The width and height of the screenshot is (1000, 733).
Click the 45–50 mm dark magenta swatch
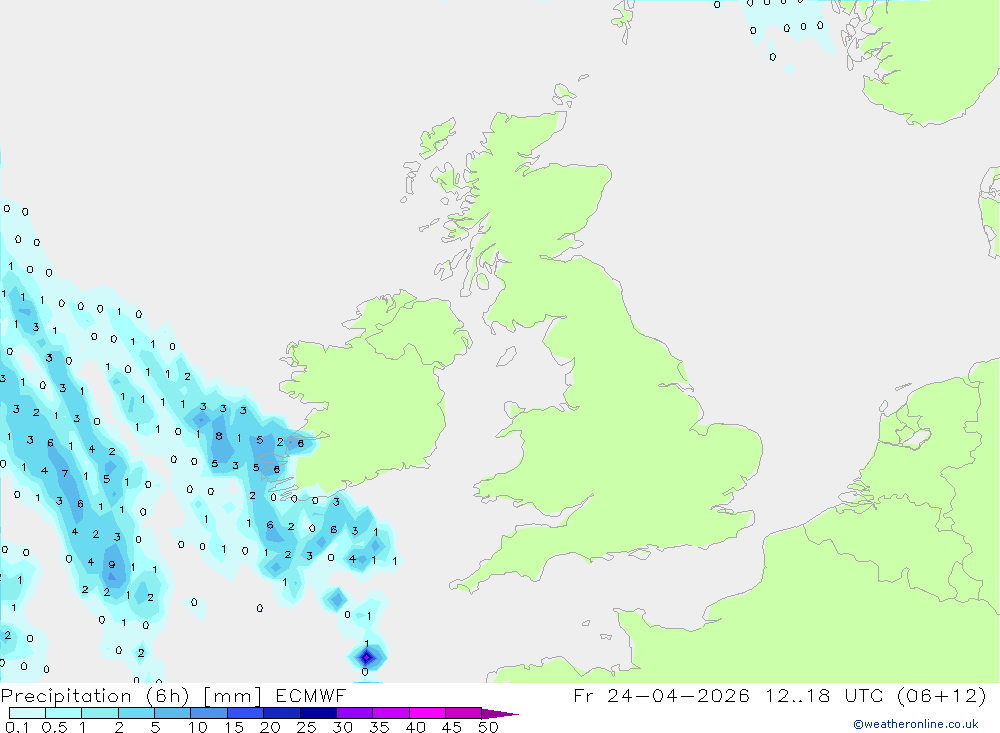(x=463, y=713)
